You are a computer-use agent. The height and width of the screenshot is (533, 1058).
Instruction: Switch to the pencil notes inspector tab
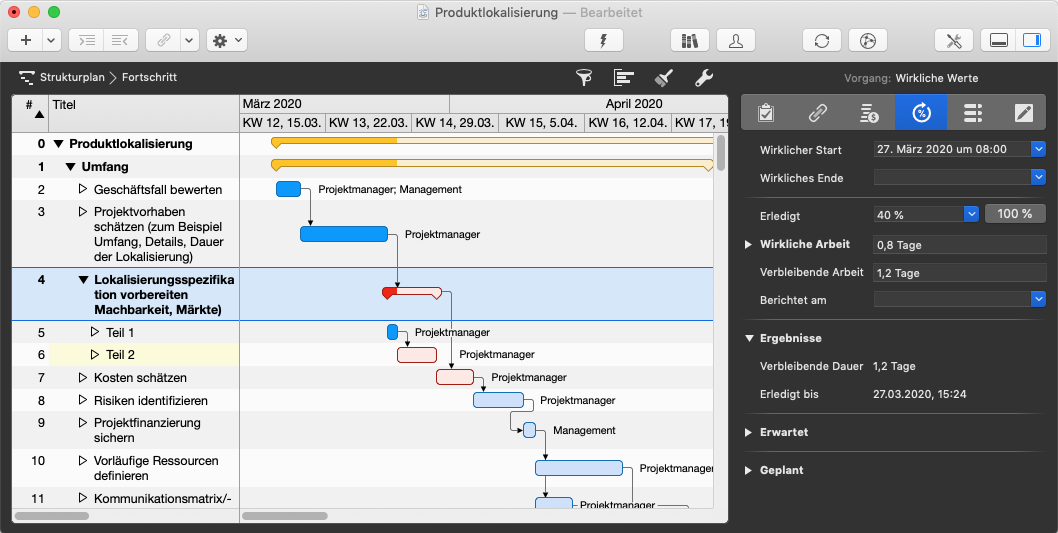(x=1023, y=112)
